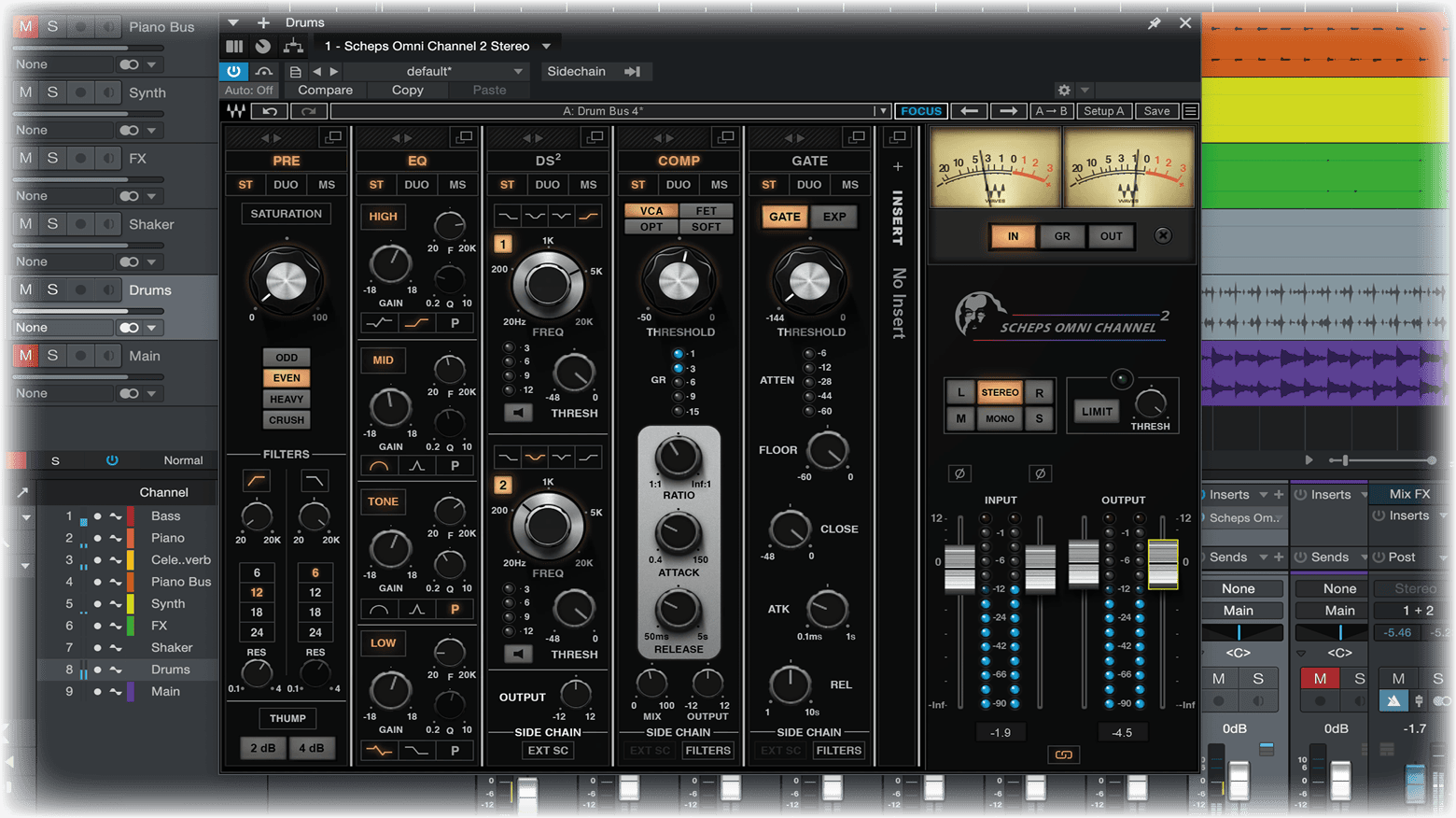The height and width of the screenshot is (818, 1456).
Task: Click the Copy button
Action: (407, 91)
